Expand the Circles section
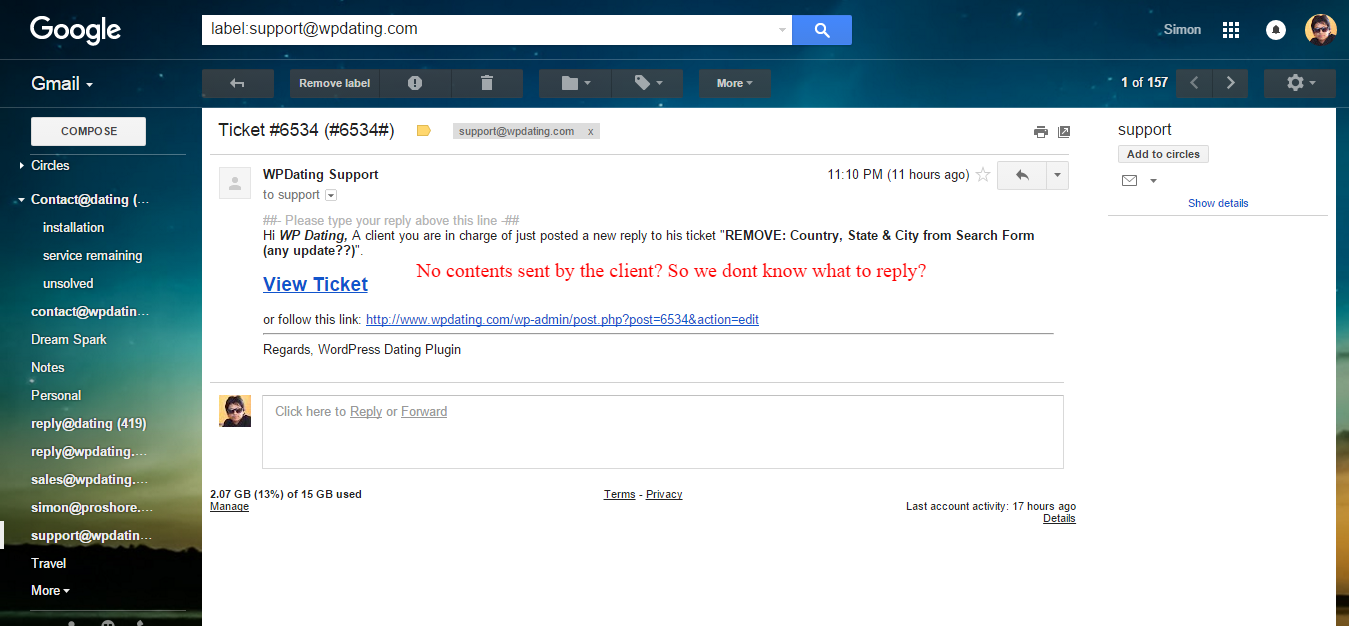Viewport: 1349px width, 626px height. [x=23, y=166]
